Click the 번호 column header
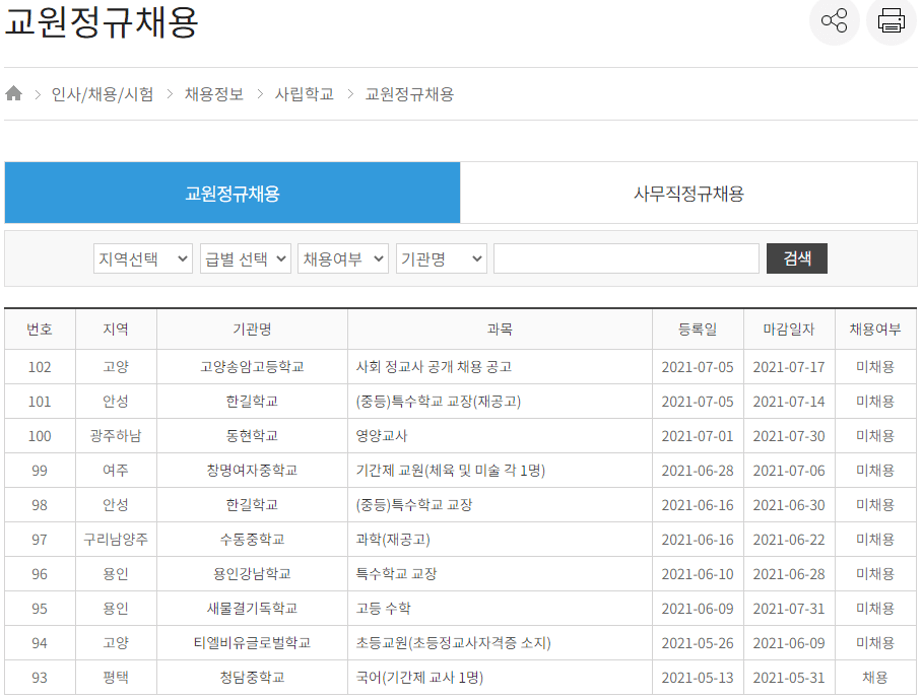 click(39, 329)
